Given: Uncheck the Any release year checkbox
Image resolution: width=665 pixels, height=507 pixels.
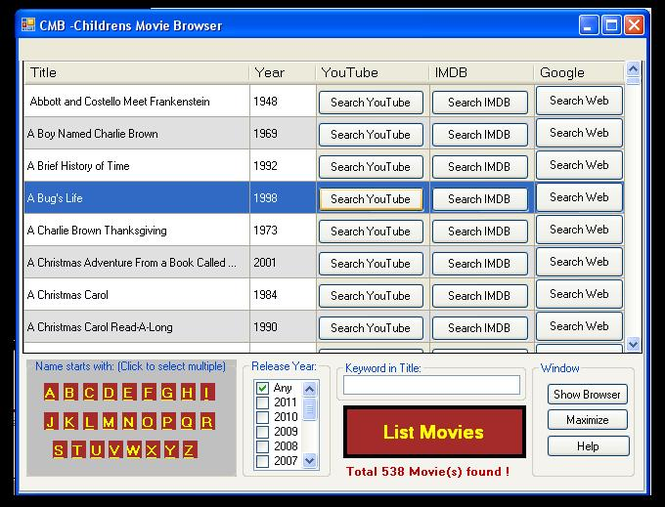Looking at the screenshot, I should 263,388.
